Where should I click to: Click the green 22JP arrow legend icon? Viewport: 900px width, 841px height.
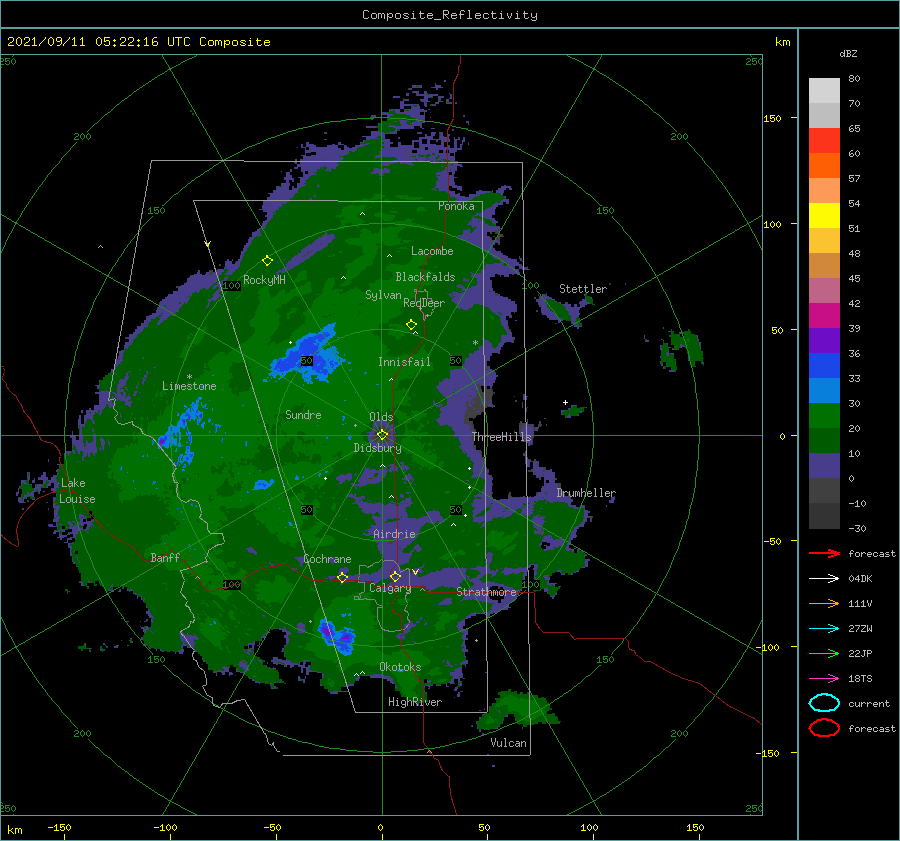click(824, 653)
